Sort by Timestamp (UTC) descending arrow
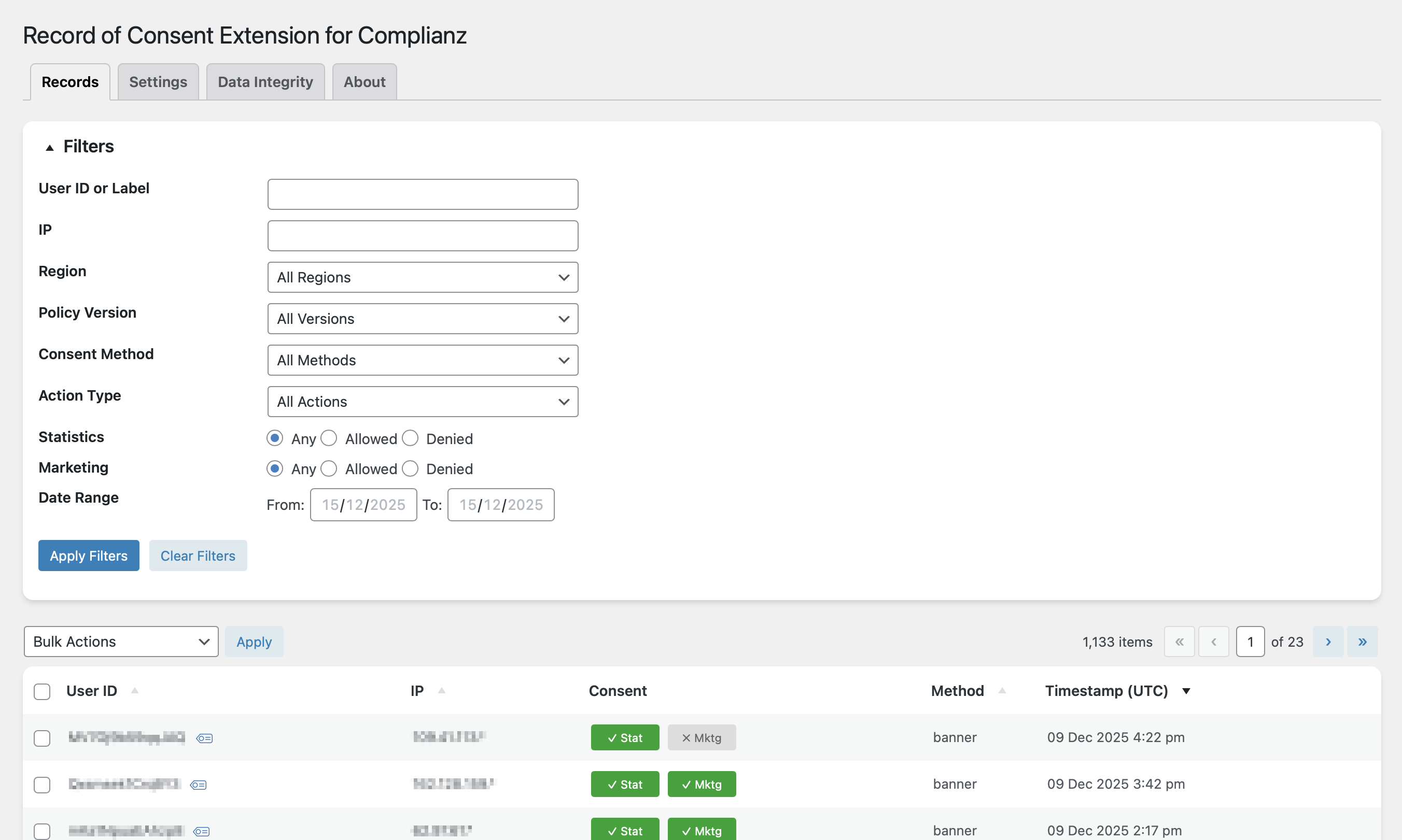The width and height of the screenshot is (1402, 840). pyautogui.click(x=1186, y=691)
